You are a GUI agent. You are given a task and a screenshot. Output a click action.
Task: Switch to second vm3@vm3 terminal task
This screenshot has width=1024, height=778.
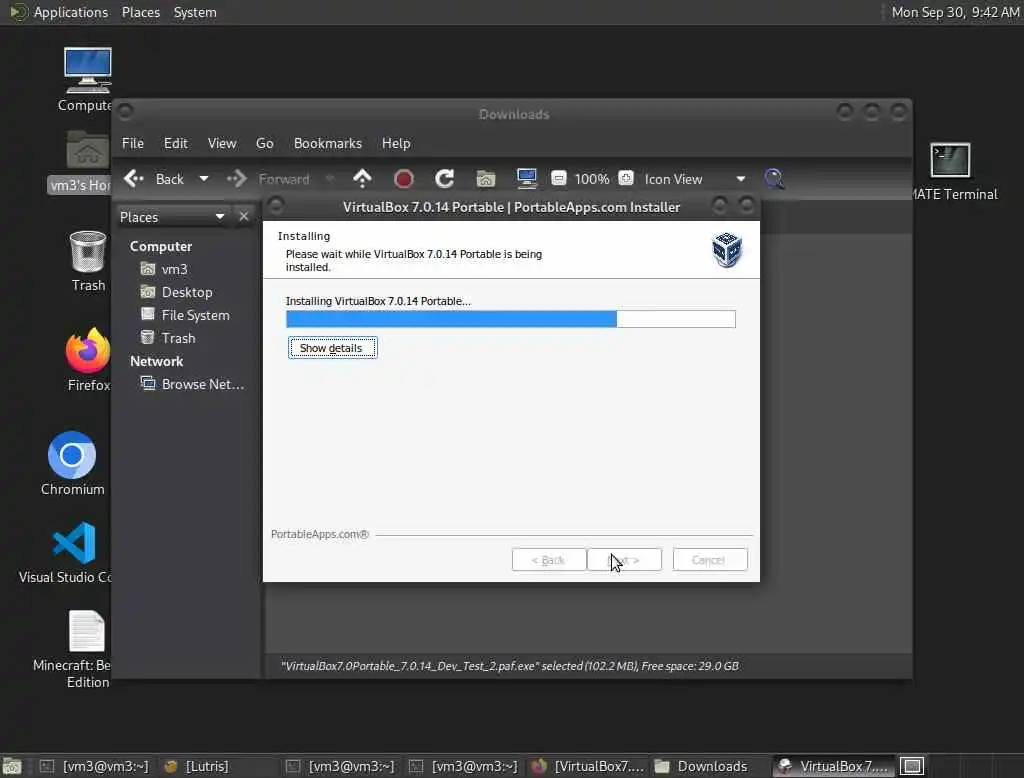coord(341,766)
